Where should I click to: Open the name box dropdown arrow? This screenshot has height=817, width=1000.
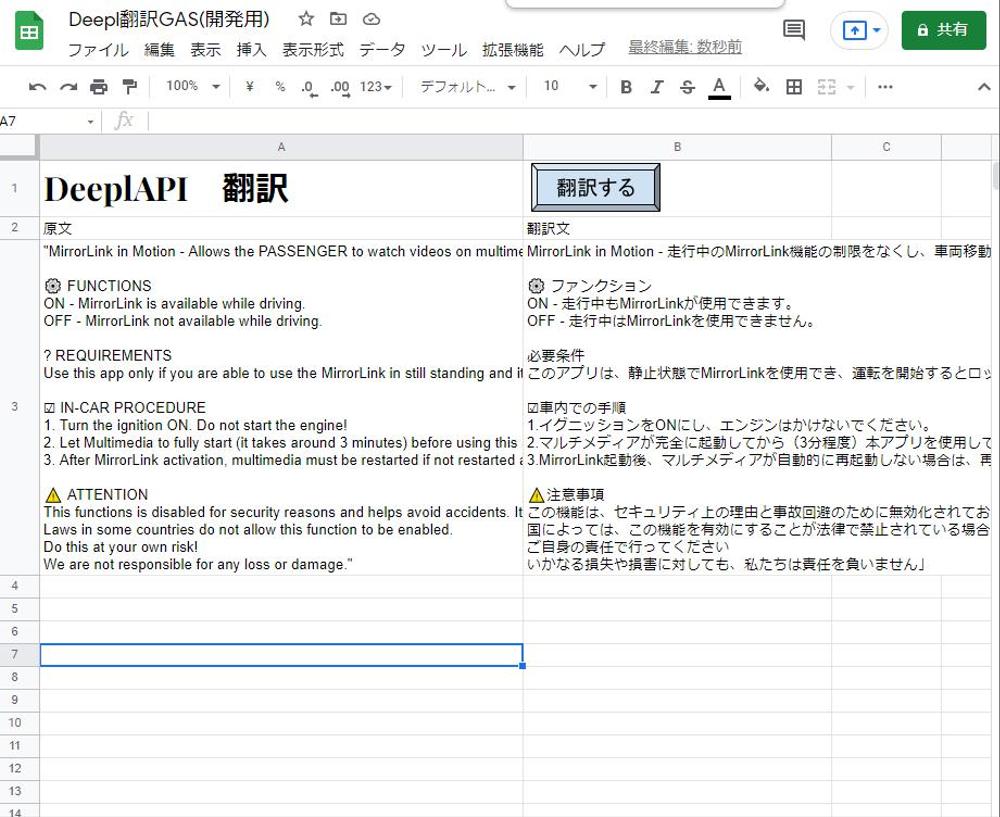(91, 121)
